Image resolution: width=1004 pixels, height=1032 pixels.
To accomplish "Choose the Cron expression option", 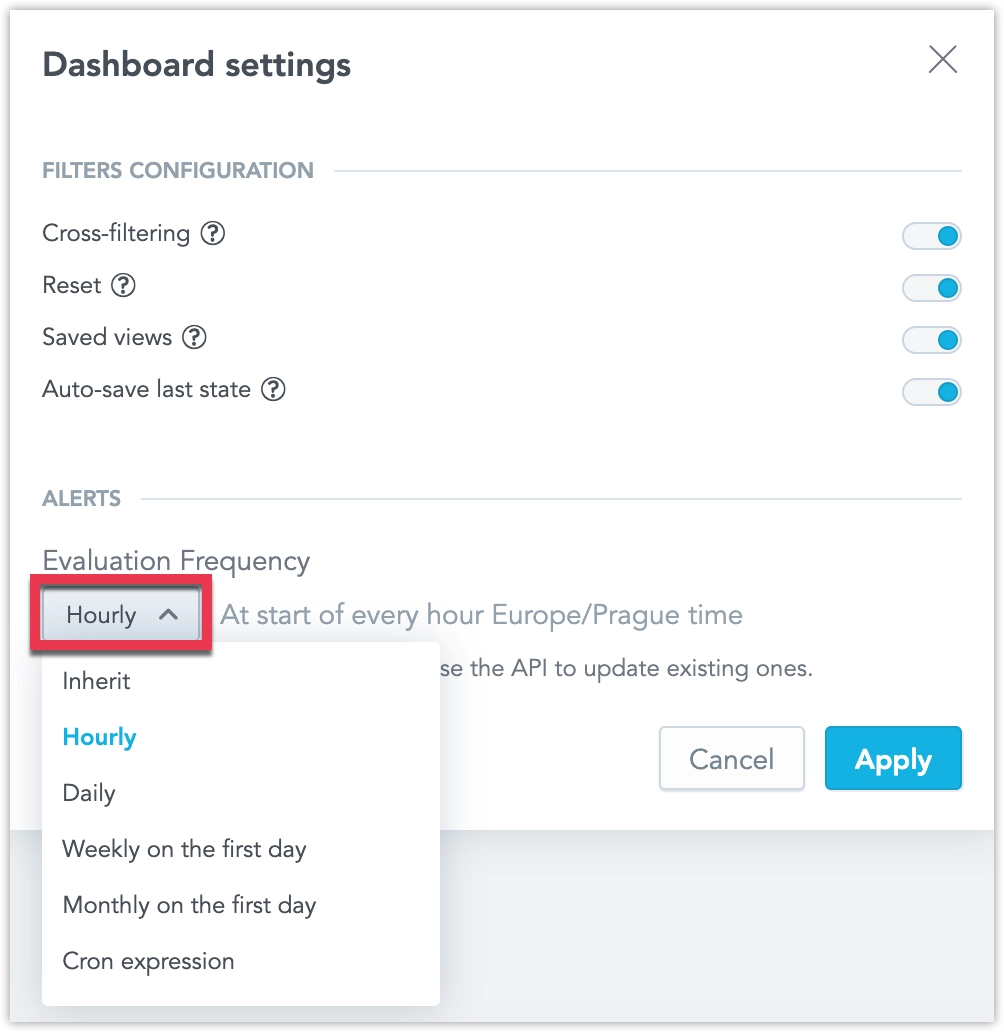I will 148,961.
